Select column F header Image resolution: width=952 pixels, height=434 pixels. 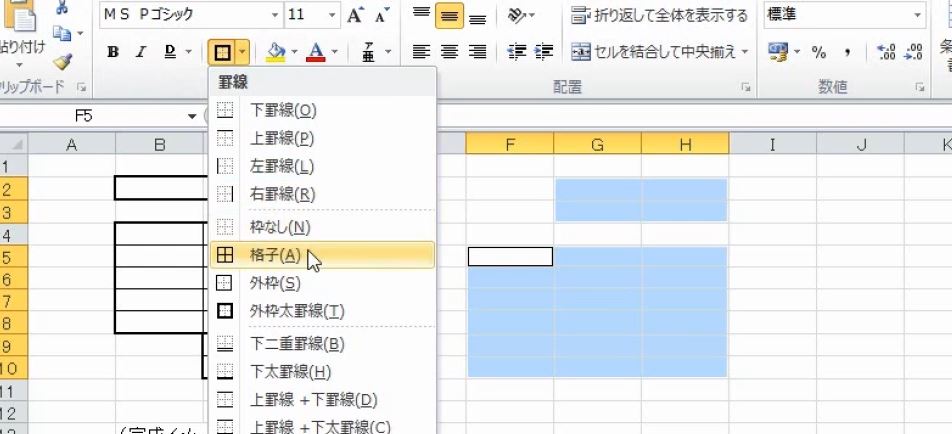tap(509, 144)
